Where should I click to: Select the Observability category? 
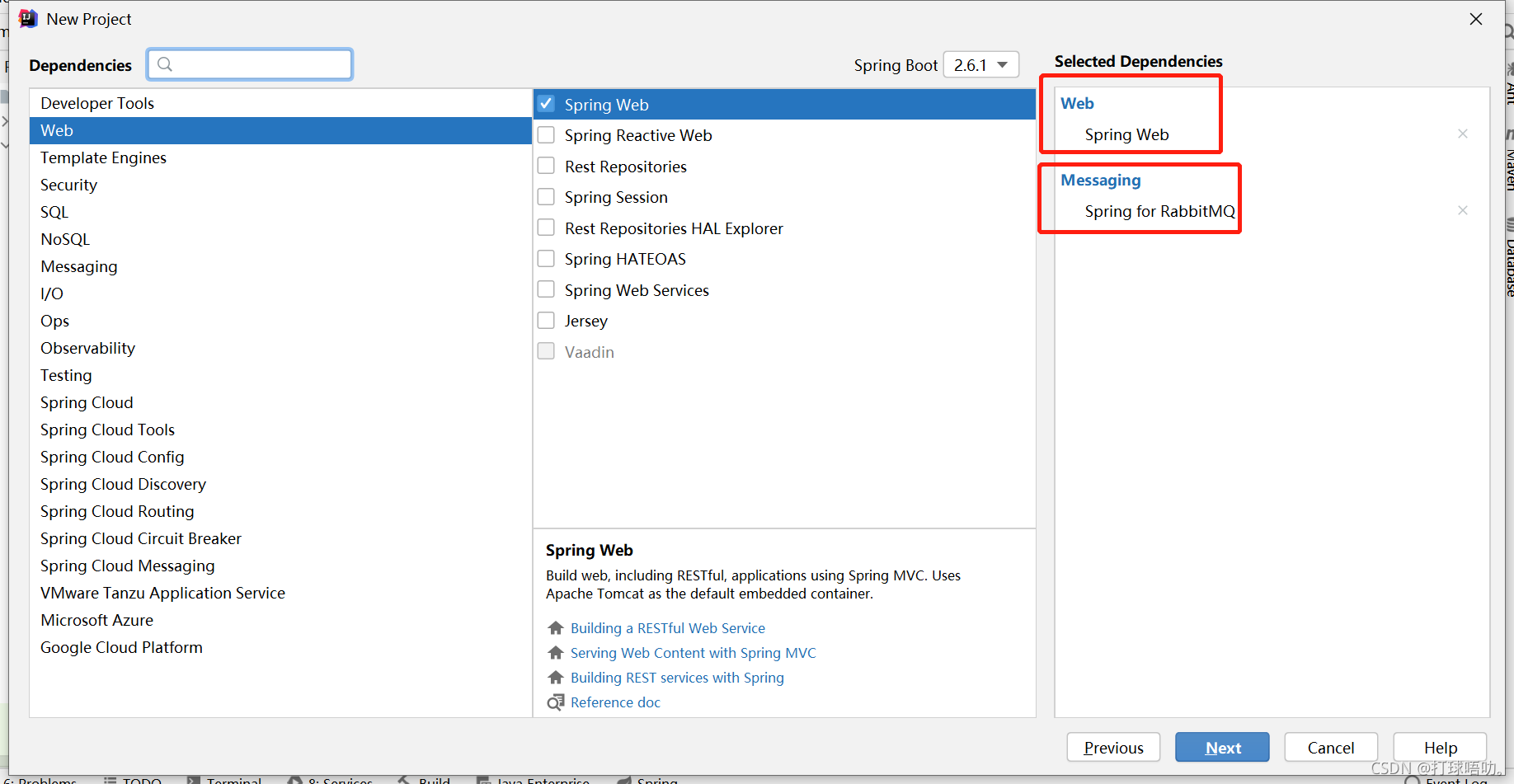tap(280, 348)
